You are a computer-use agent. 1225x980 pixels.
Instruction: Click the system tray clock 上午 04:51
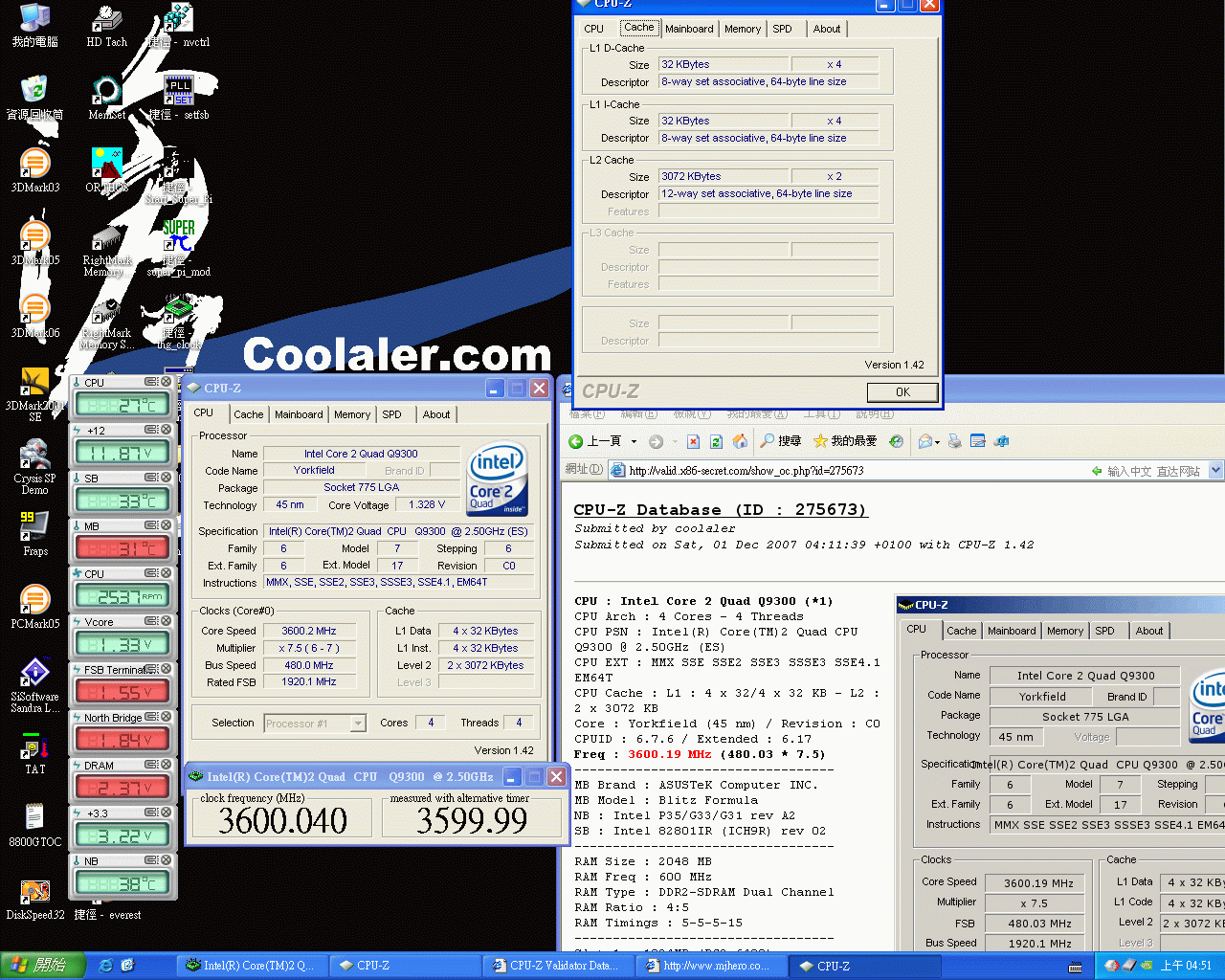click(x=1186, y=966)
